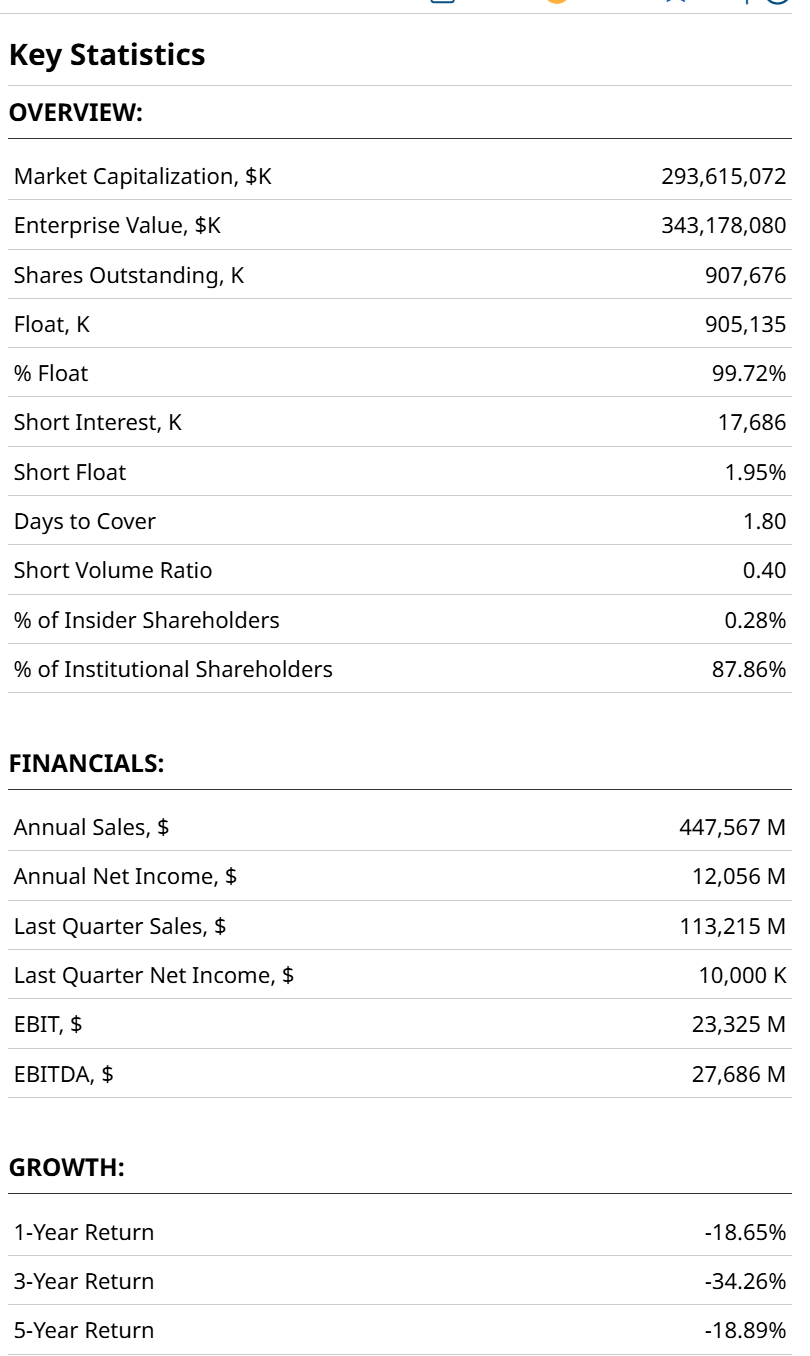
Task: Click the % of Institutional Shareholders label
Action: click(173, 670)
